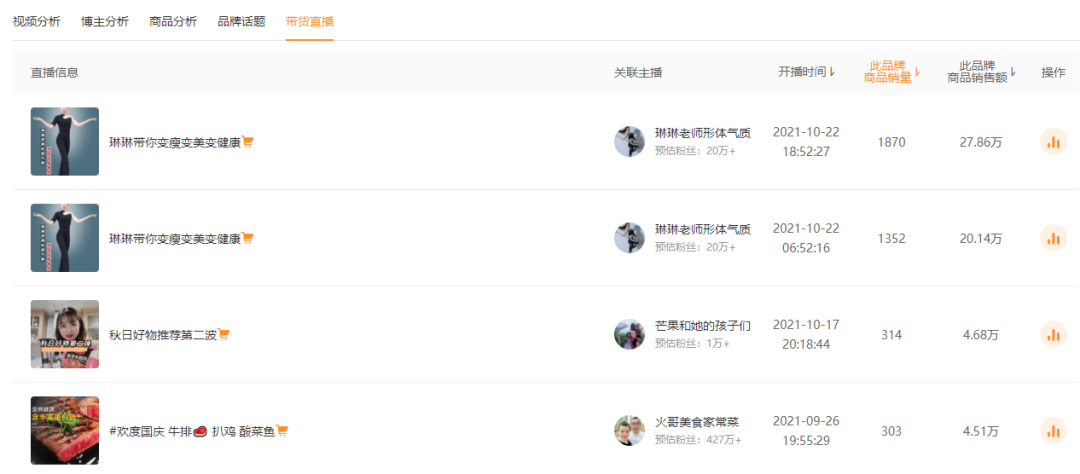Click 芒果和她的孩子们 host avatar
The height and width of the screenshot is (474, 1080).
(x=629, y=334)
